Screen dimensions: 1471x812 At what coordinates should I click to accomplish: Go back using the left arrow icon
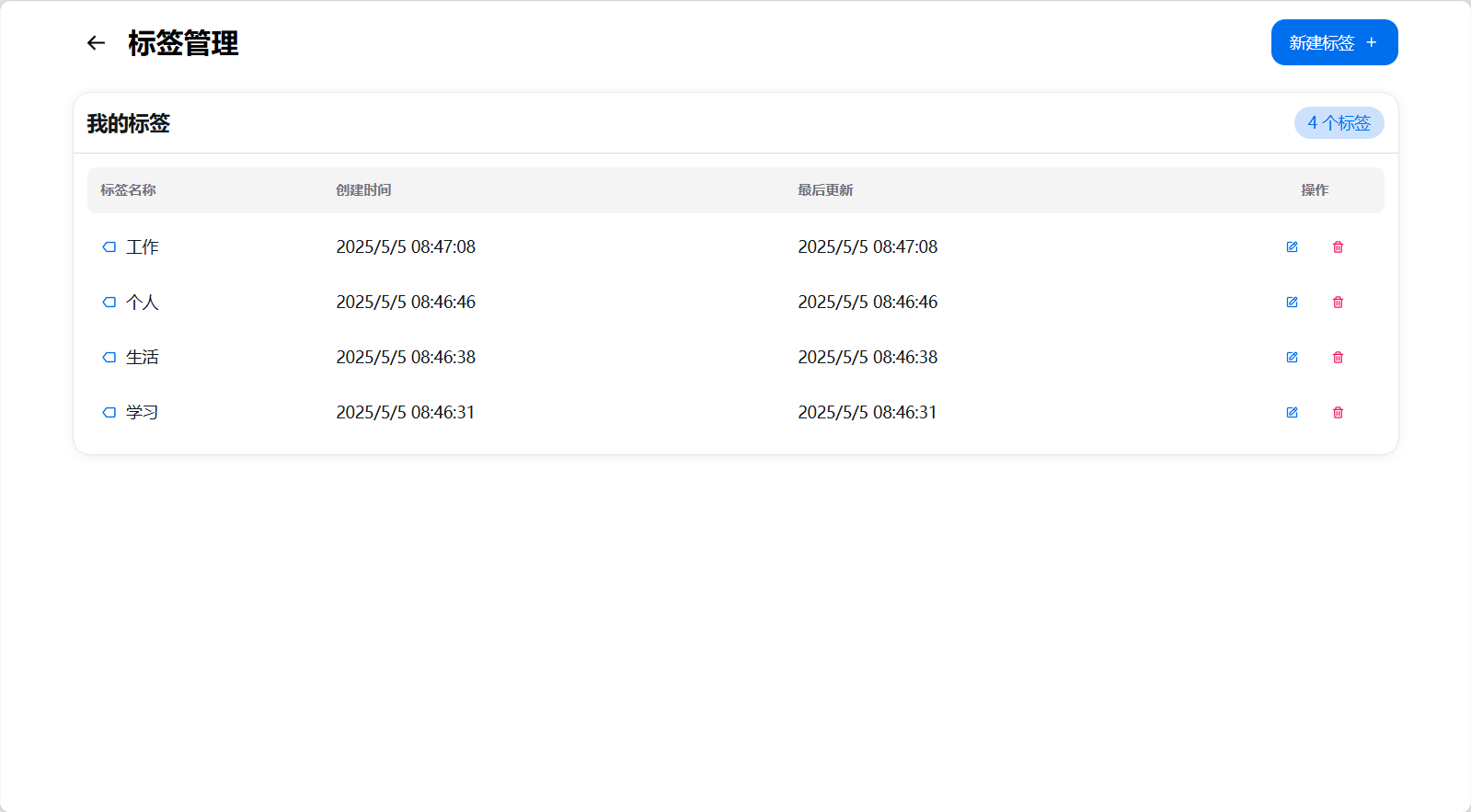(96, 42)
